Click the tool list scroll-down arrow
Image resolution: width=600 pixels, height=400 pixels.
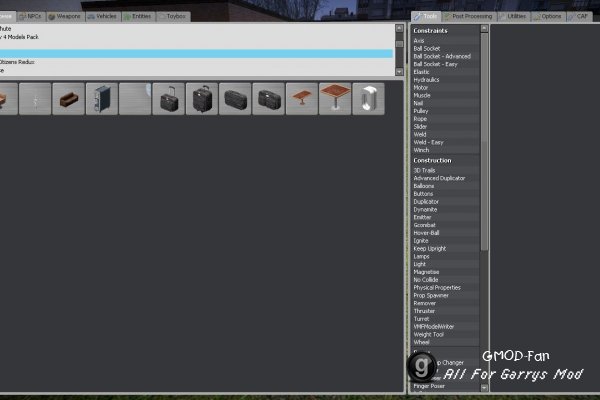pyautogui.click(x=484, y=387)
